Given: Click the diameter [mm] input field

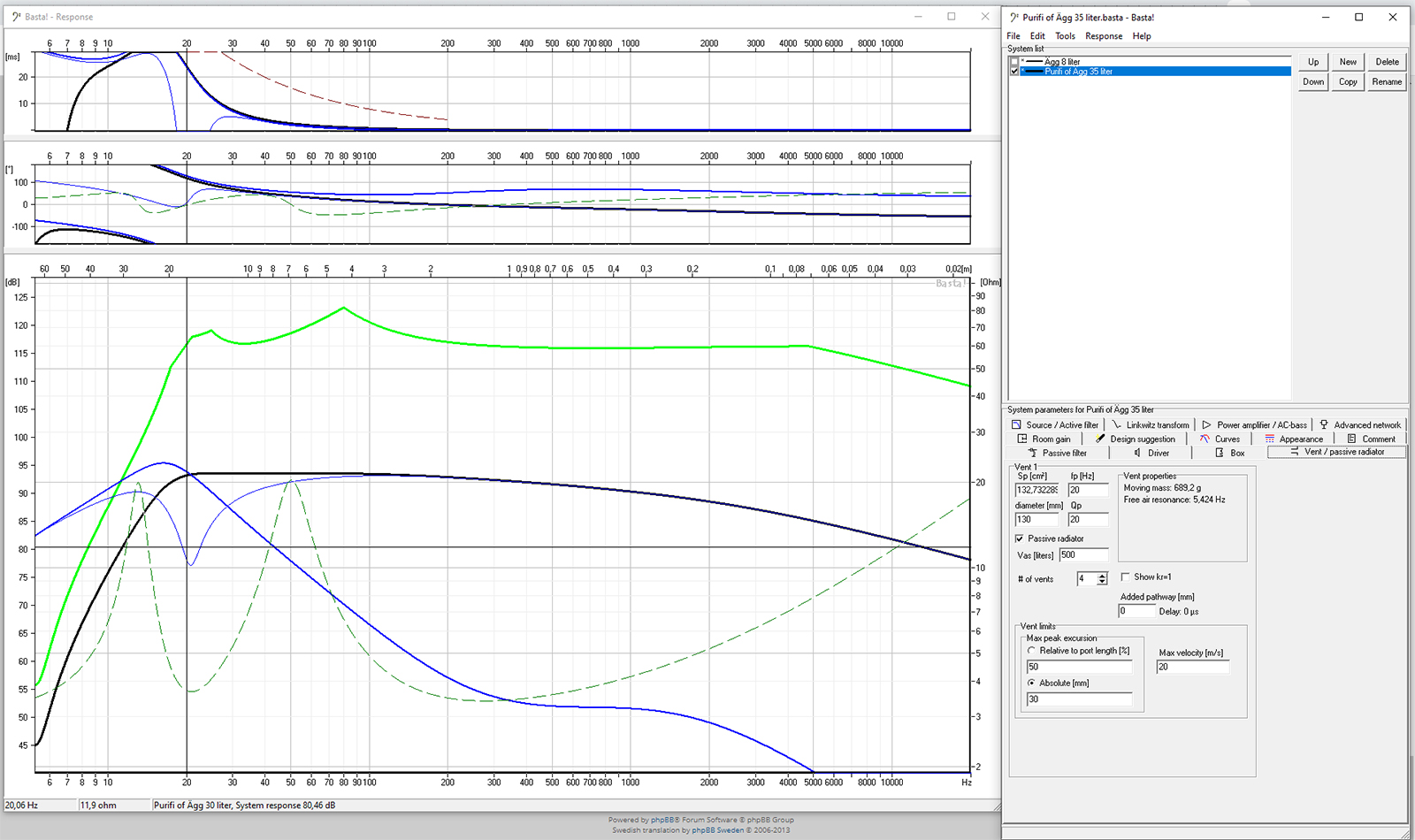Looking at the screenshot, I should [1037, 519].
